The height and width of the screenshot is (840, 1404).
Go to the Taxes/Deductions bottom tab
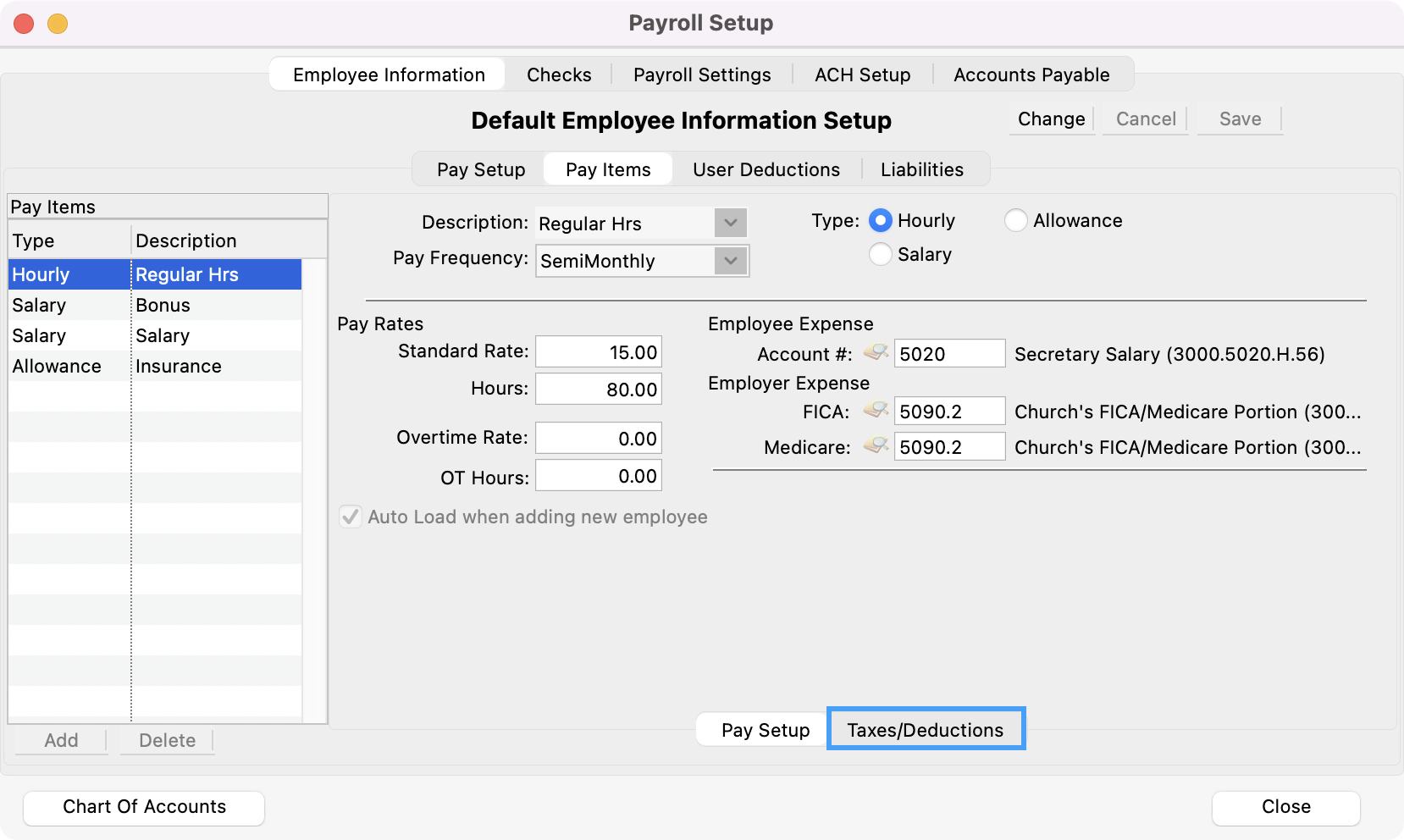click(x=925, y=730)
